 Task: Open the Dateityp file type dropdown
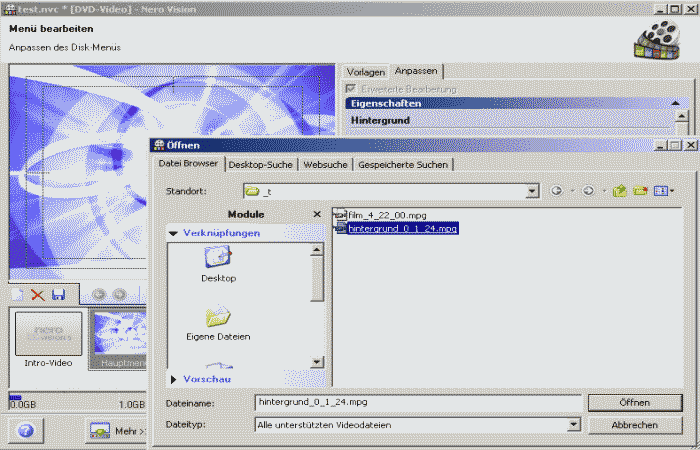(573, 425)
